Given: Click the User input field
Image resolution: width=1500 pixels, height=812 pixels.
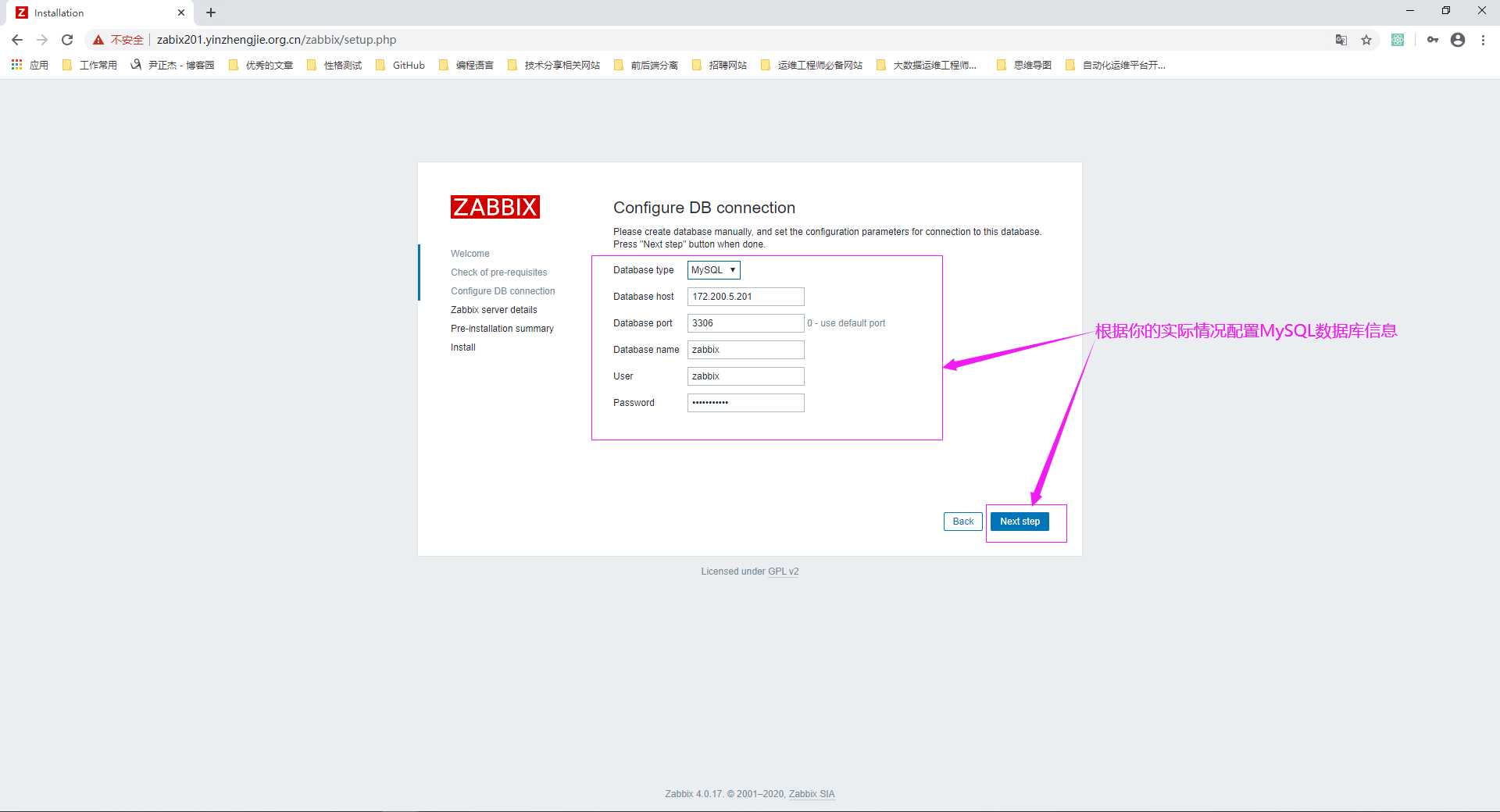Looking at the screenshot, I should point(745,376).
